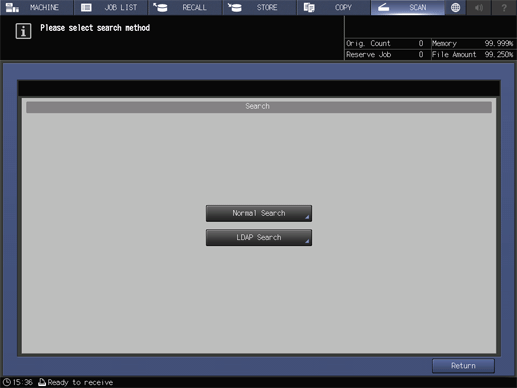Choose Normal Search
Viewport: 517px width, 388px height.
coord(259,213)
